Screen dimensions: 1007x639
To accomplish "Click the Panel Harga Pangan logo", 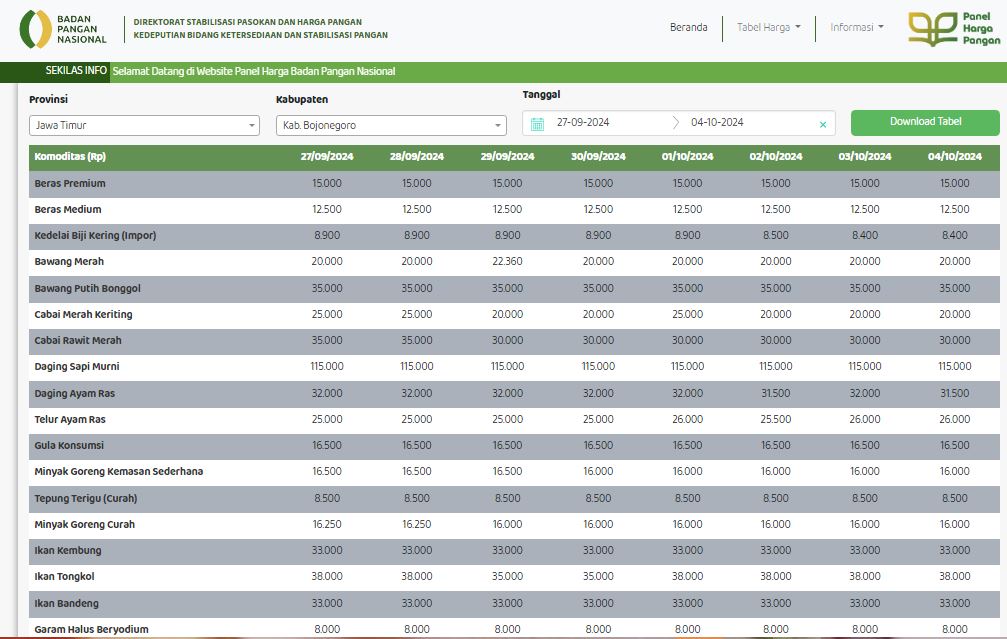I will pos(953,29).
